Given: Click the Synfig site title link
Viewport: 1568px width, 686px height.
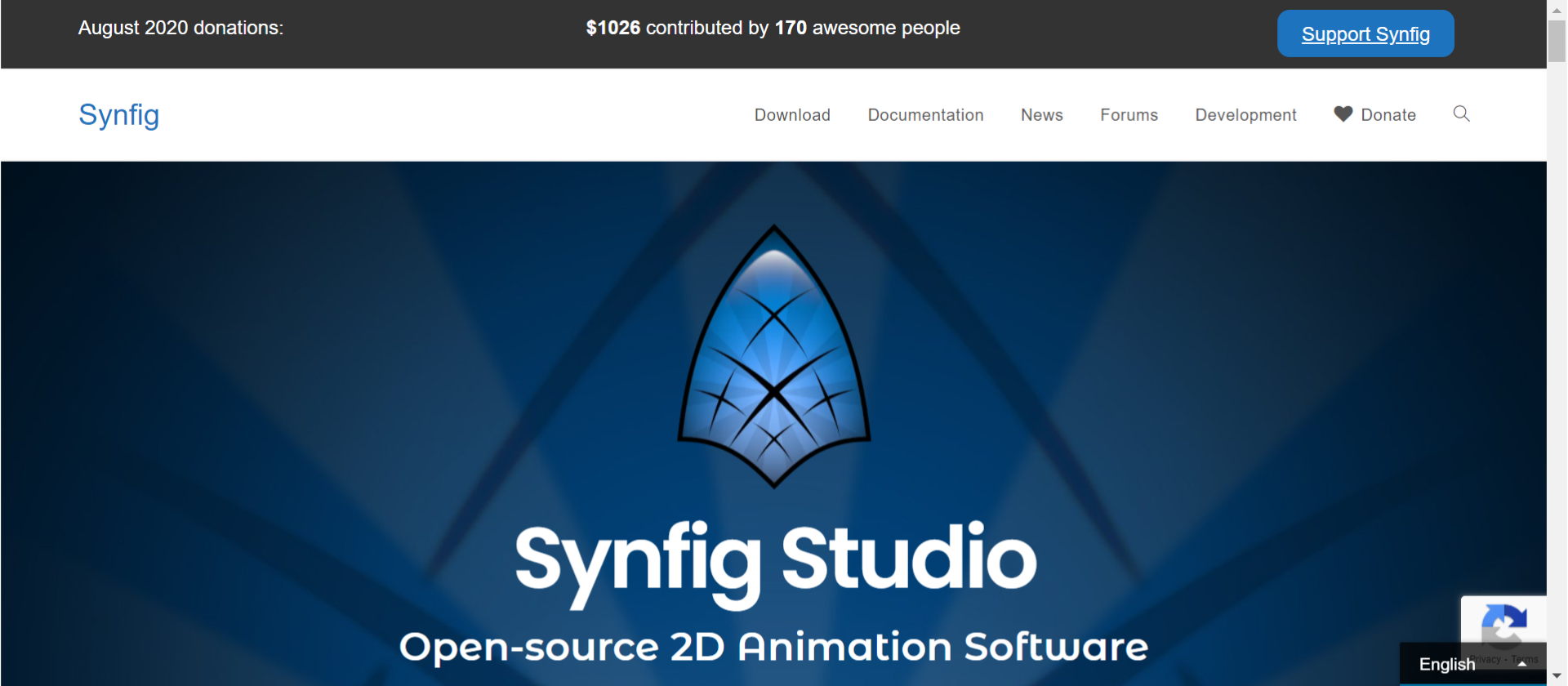Looking at the screenshot, I should pos(119,115).
